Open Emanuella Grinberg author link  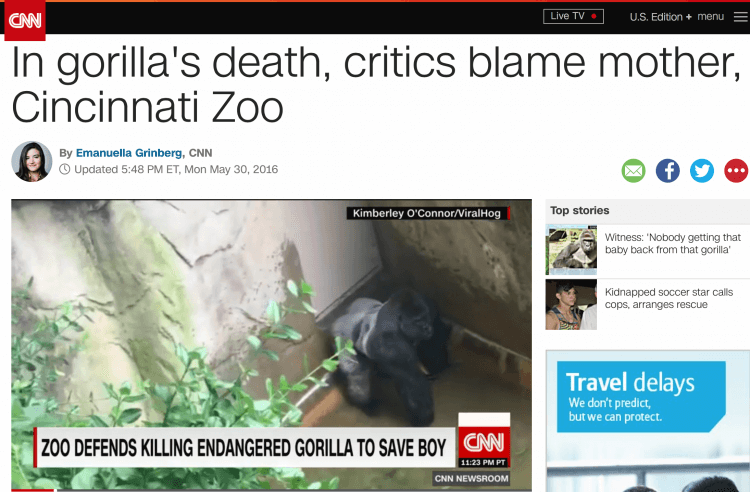[x=129, y=153]
